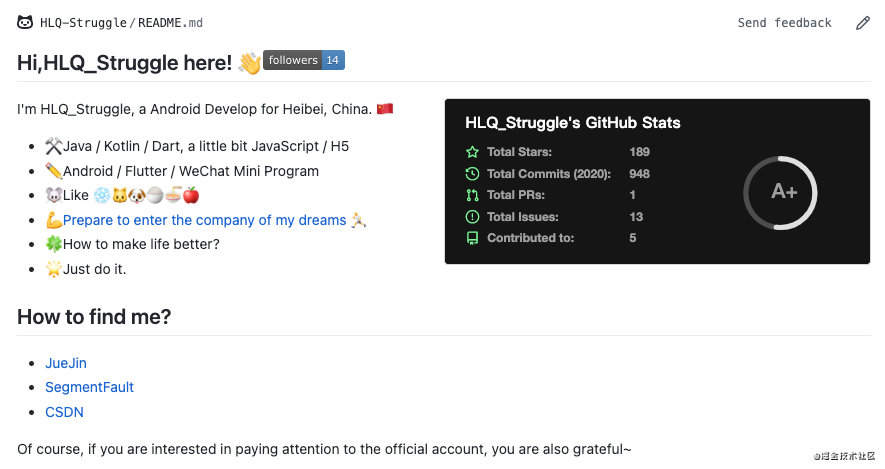Visit the CSDN link
Viewport: 885px width, 469px height.
click(x=64, y=412)
